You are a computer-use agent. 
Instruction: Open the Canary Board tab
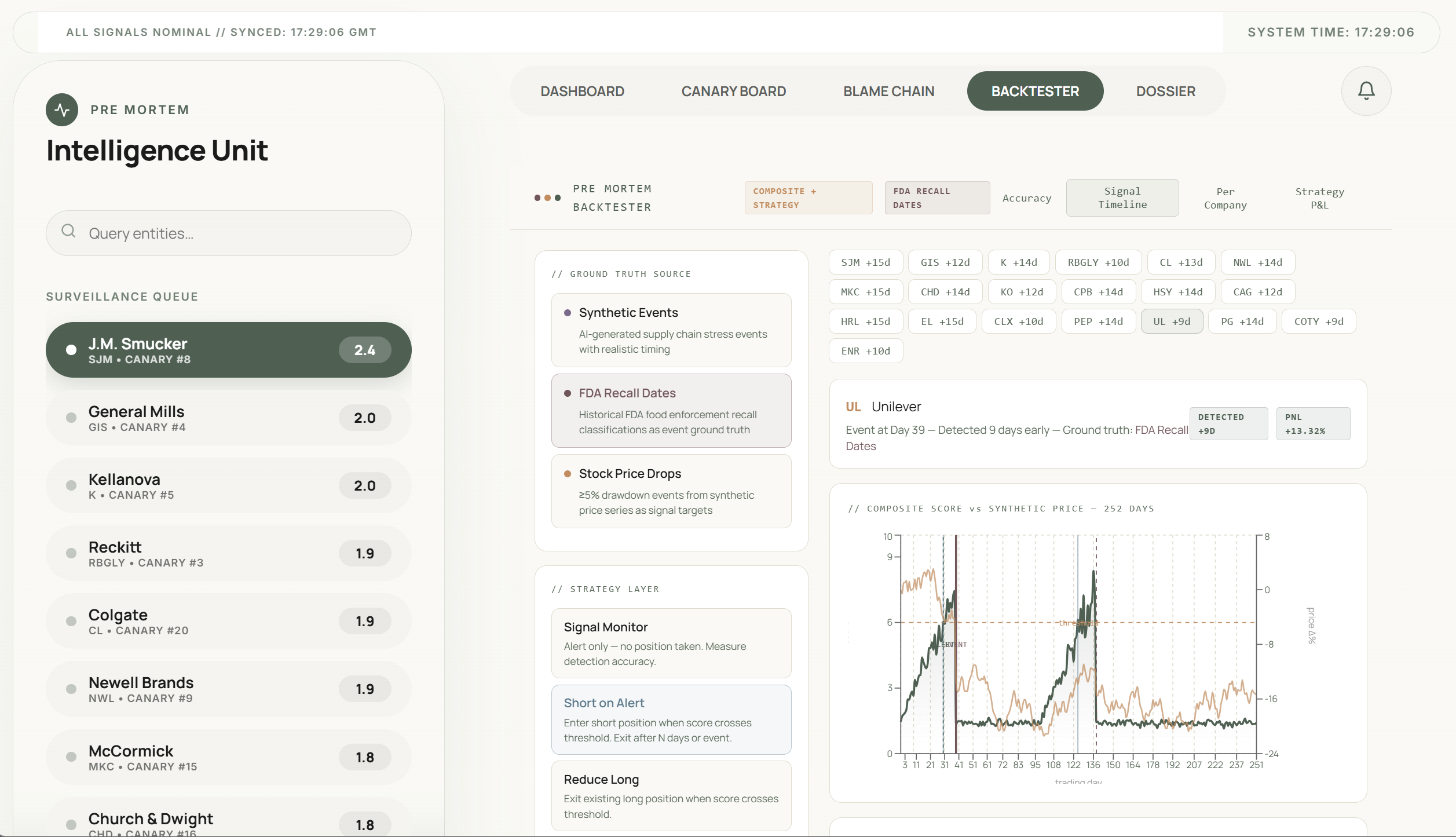pos(733,92)
